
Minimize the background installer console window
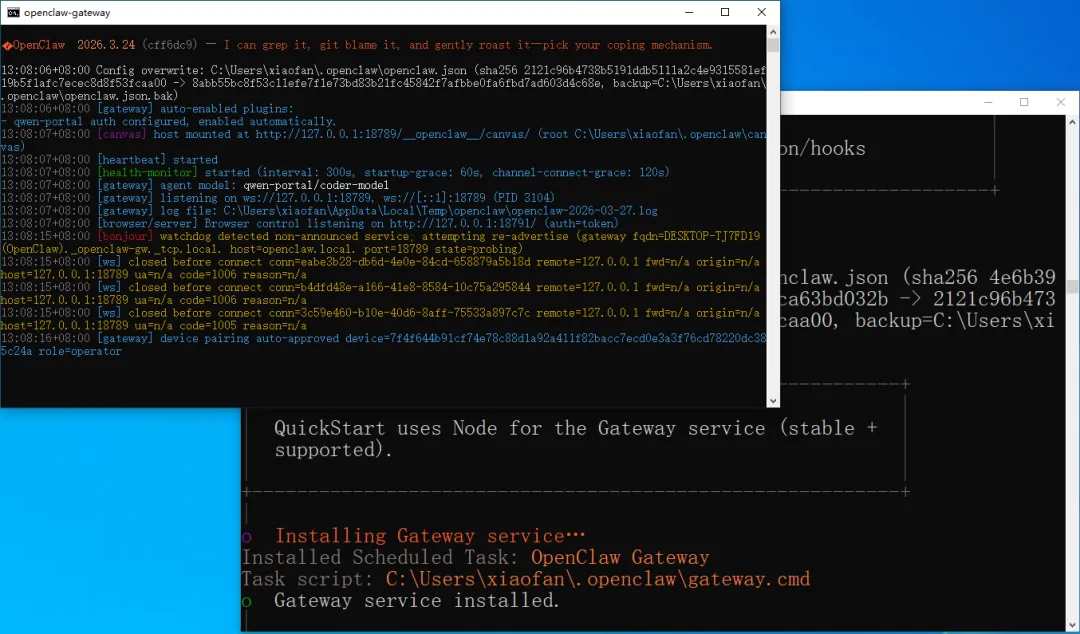[988, 103]
